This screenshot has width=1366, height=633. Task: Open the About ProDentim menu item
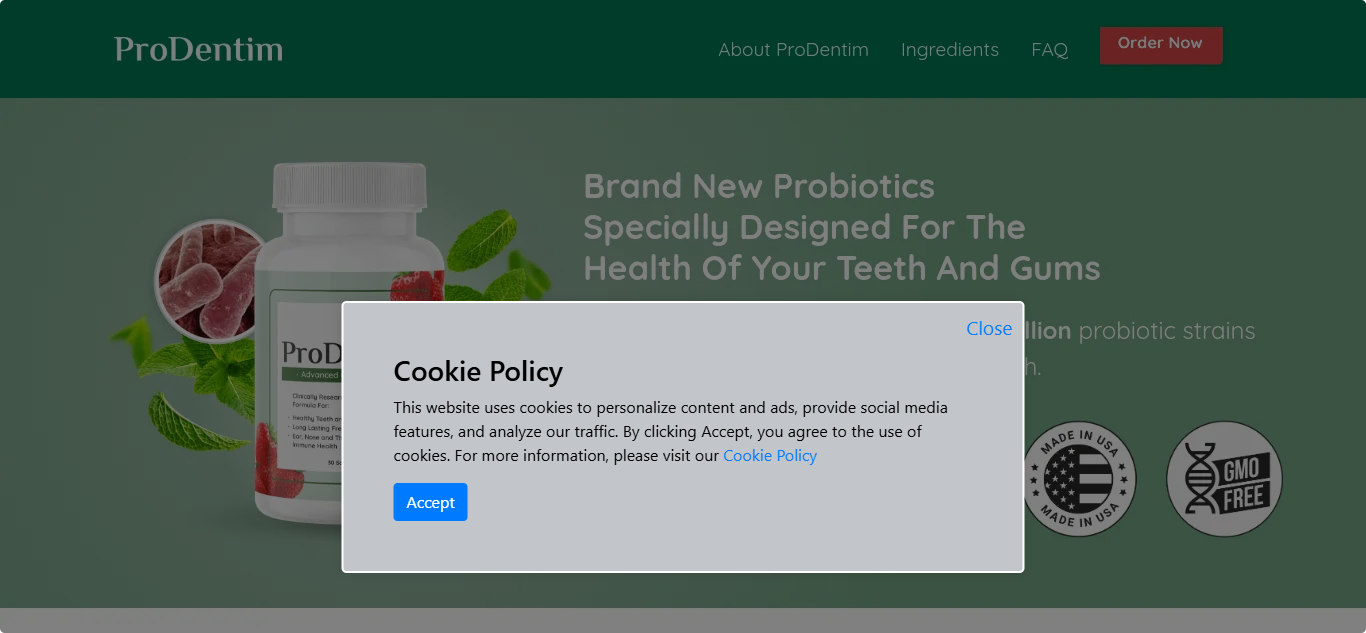[793, 50]
